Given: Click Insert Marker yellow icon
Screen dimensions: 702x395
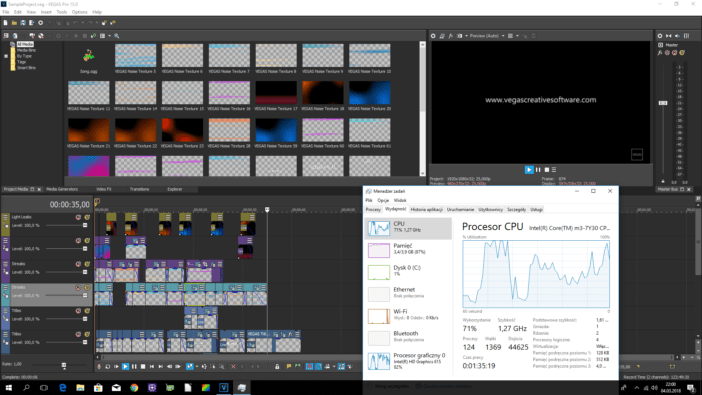Looking at the screenshot, I should 288,366.
